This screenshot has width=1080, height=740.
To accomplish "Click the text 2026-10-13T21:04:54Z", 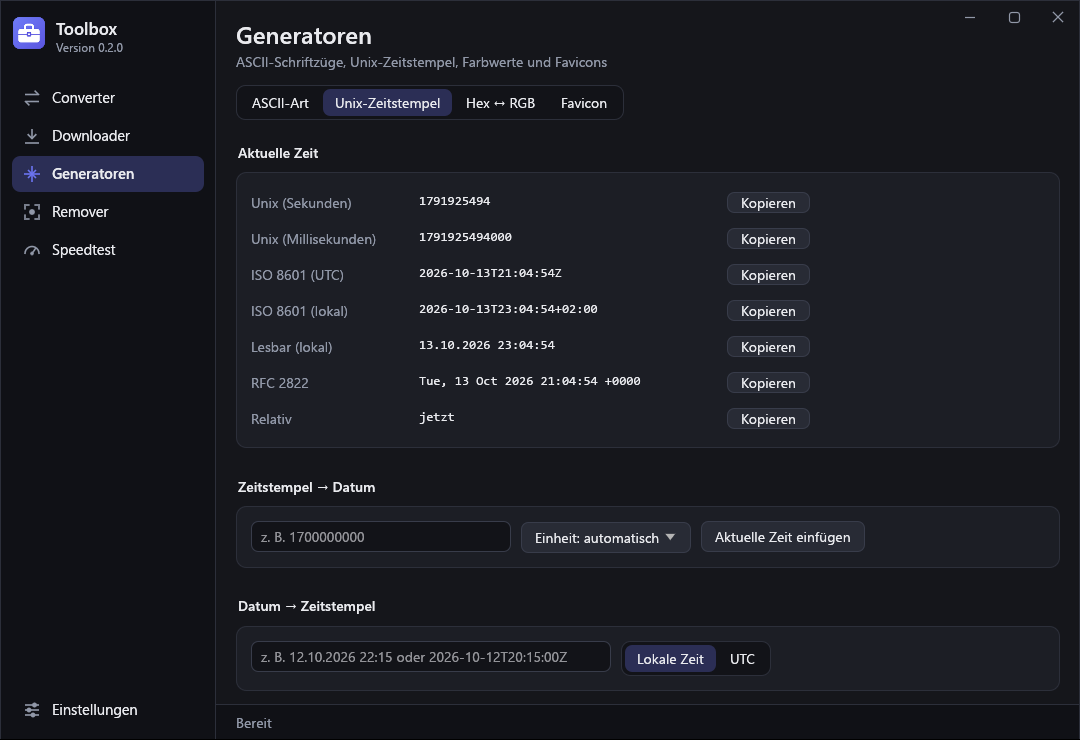I will point(490,273).
